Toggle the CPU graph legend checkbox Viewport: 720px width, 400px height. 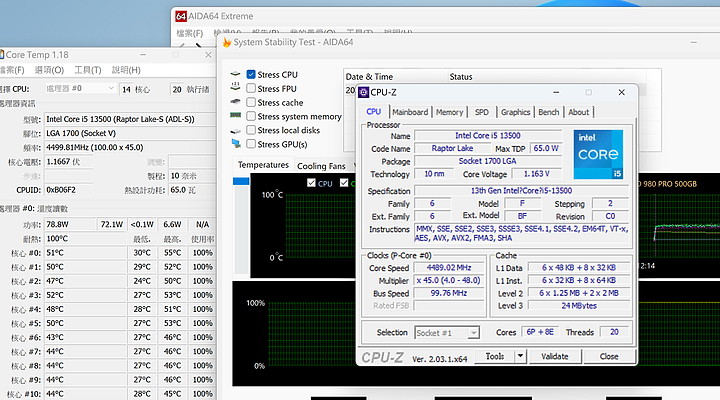pos(311,183)
